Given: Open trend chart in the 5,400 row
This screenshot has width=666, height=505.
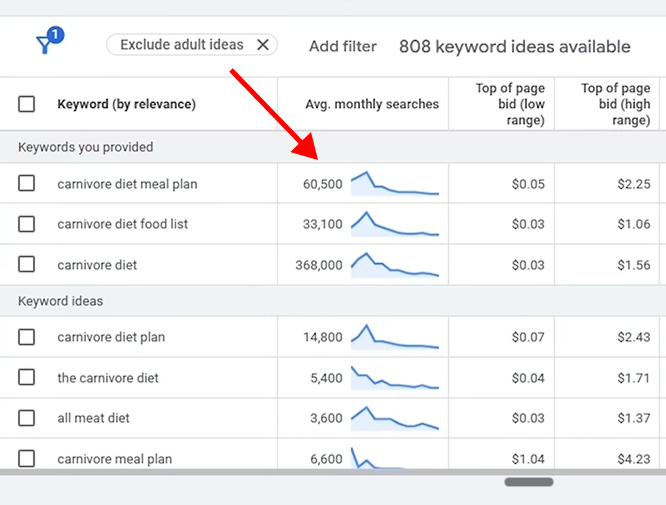Looking at the screenshot, I should pyautogui.click(x=395, y=378).
